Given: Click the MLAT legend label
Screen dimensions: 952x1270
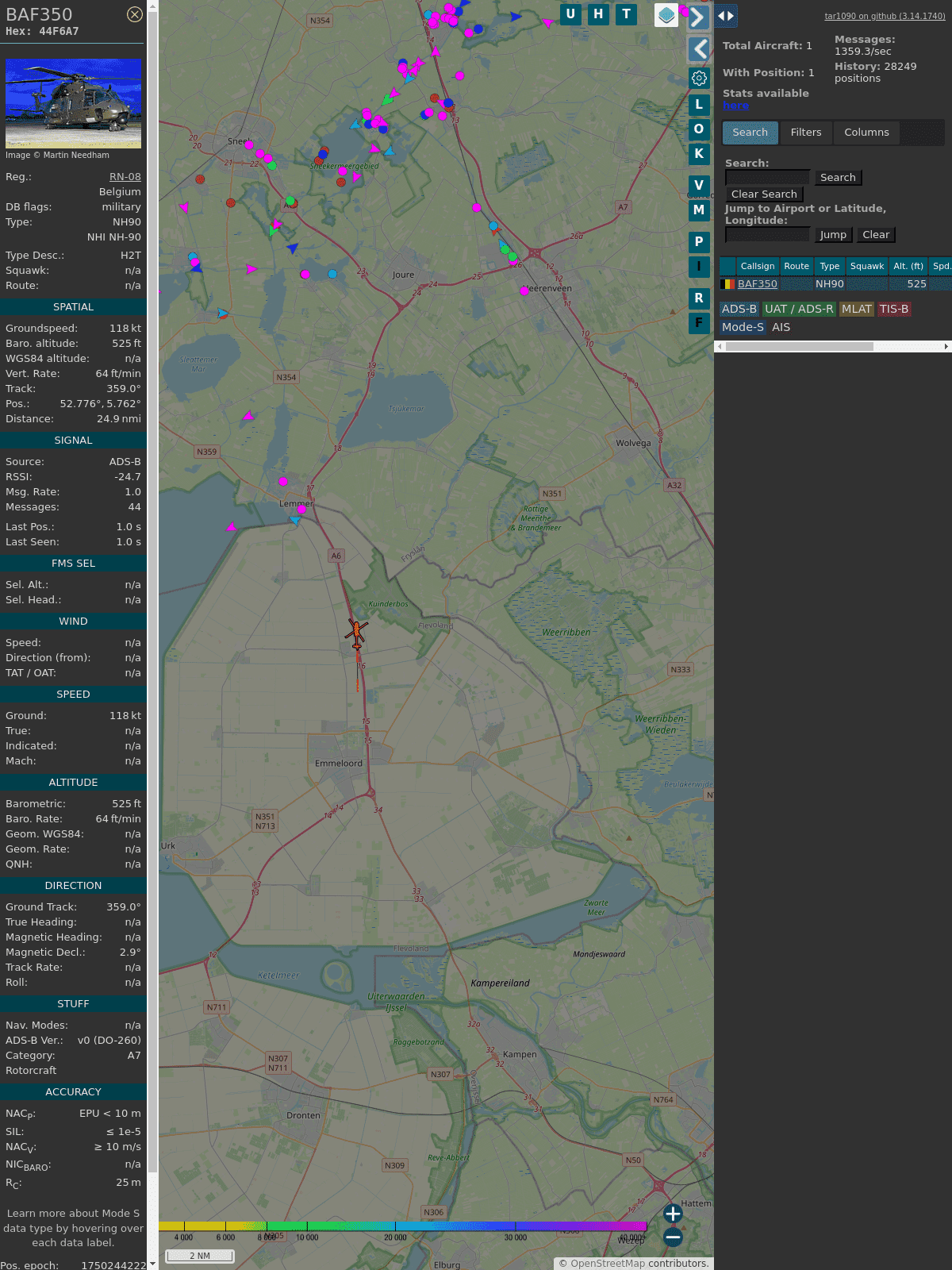Looking at the screenshot, I should [x=857, y=310].
